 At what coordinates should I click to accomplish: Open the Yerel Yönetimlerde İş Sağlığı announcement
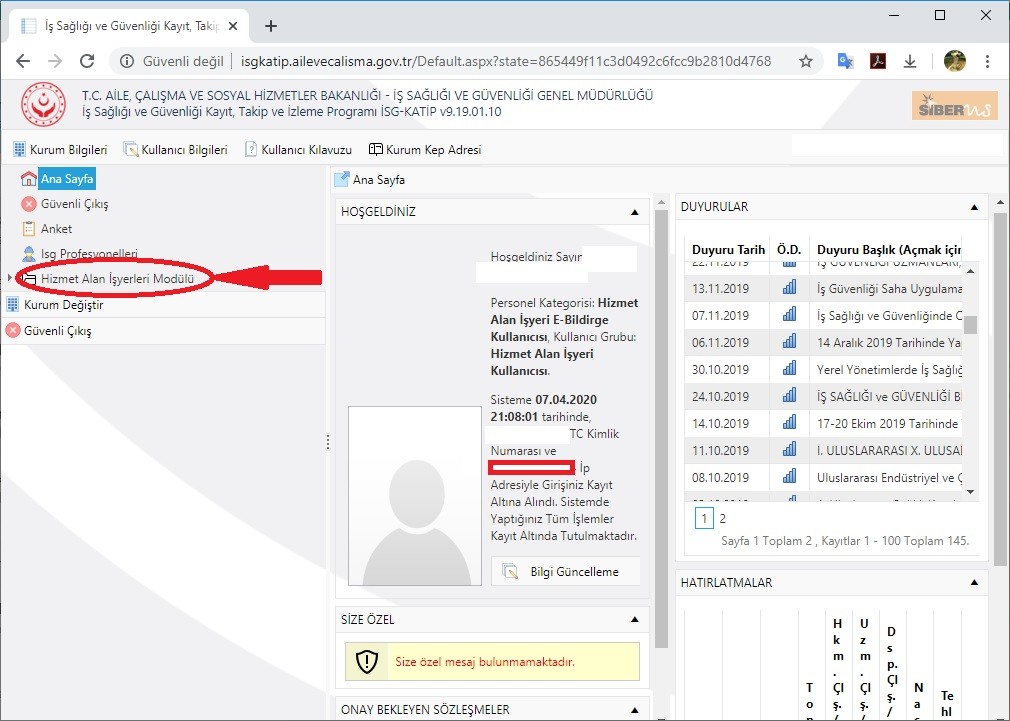[890, 370]
